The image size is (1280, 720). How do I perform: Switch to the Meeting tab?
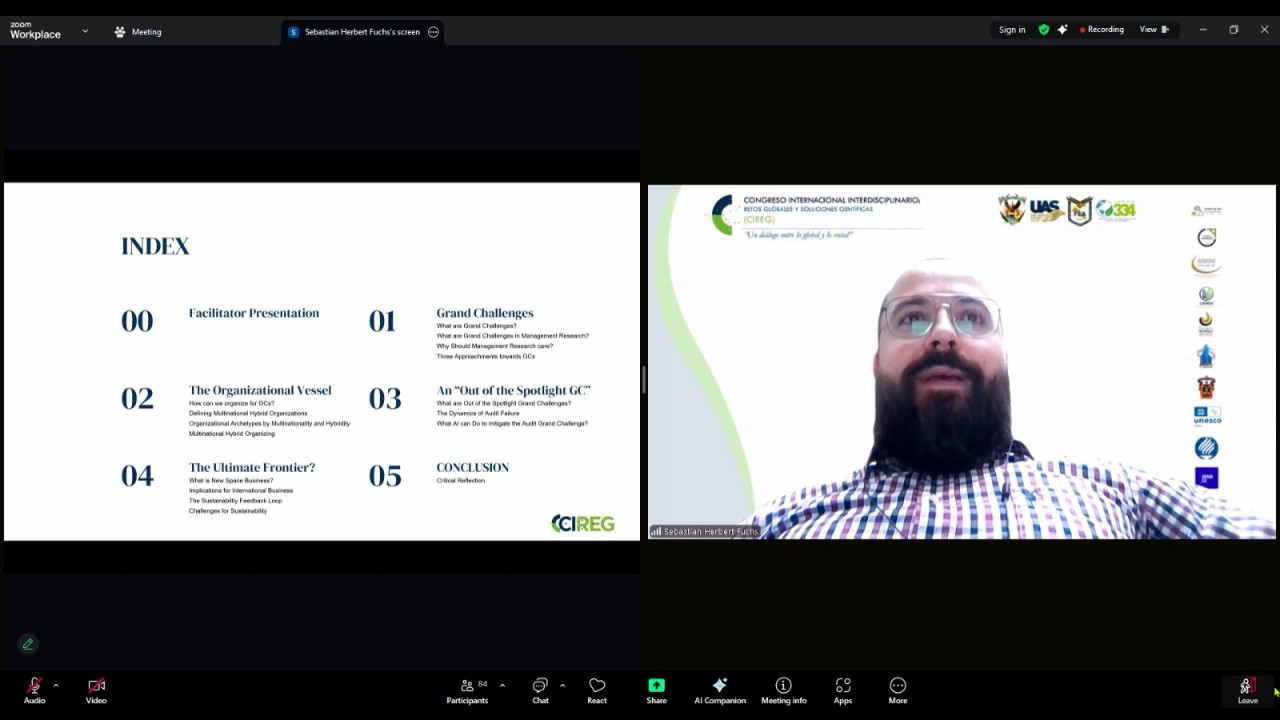pyautogui.click(x=138, y=32)
